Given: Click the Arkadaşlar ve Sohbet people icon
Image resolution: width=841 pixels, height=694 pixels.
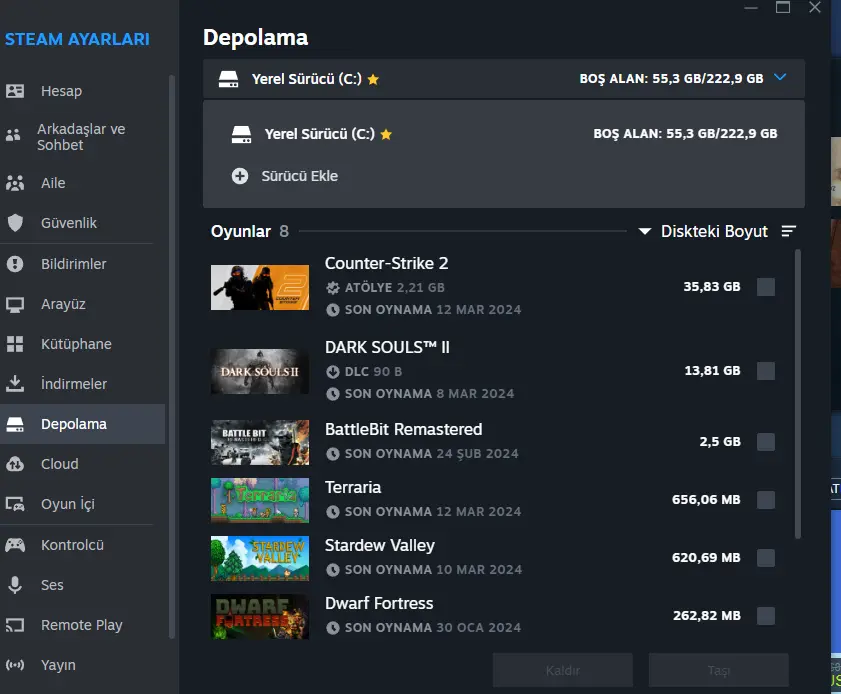Looking at the screenshot, I should [13, 136].
